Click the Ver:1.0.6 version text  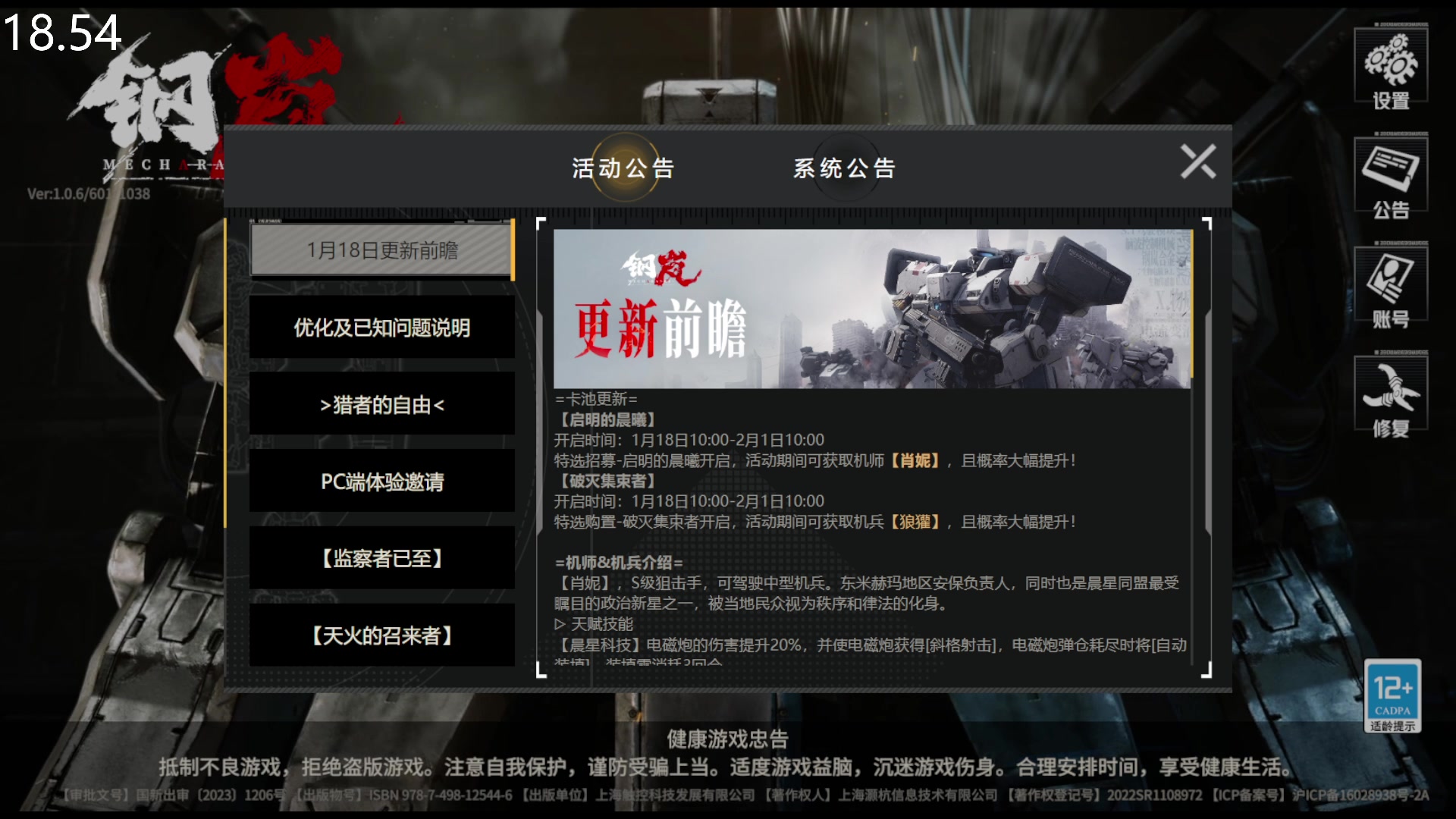click(x=89, y=193)
